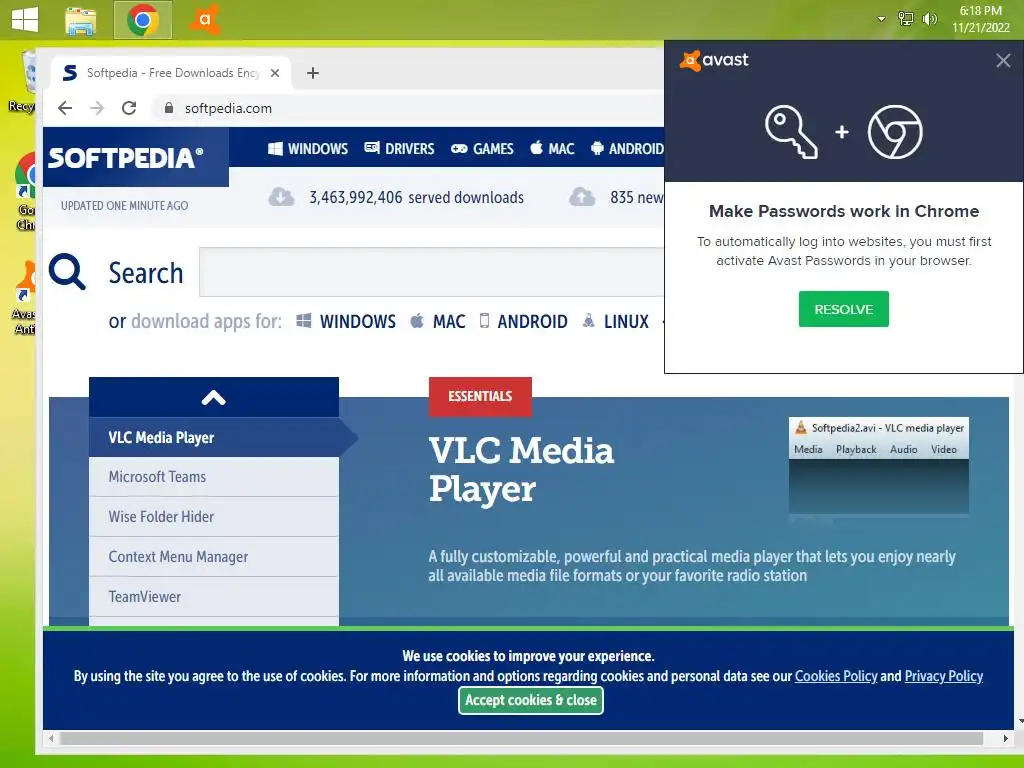1024x768 pixels.
Task: Click the Chrome outline icon in Avast popup
Action: tap(895, 132)
